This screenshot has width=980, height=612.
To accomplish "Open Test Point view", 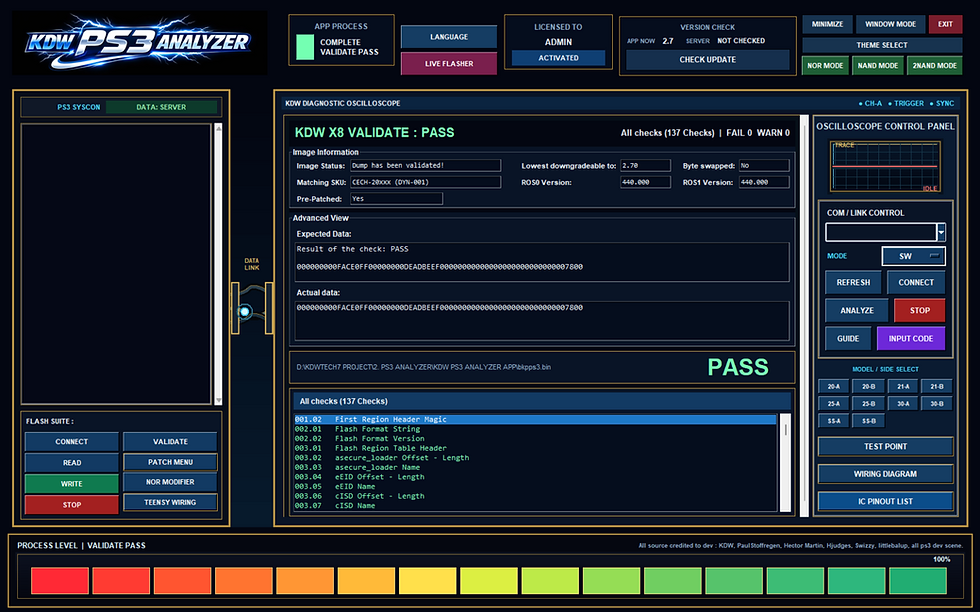I will 885,447.
